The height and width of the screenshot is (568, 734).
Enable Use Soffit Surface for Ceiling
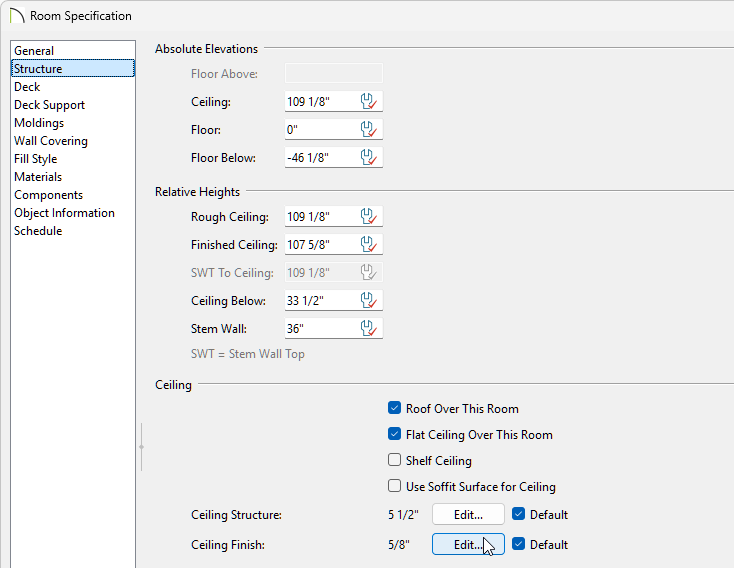click(x=394, y=486)
